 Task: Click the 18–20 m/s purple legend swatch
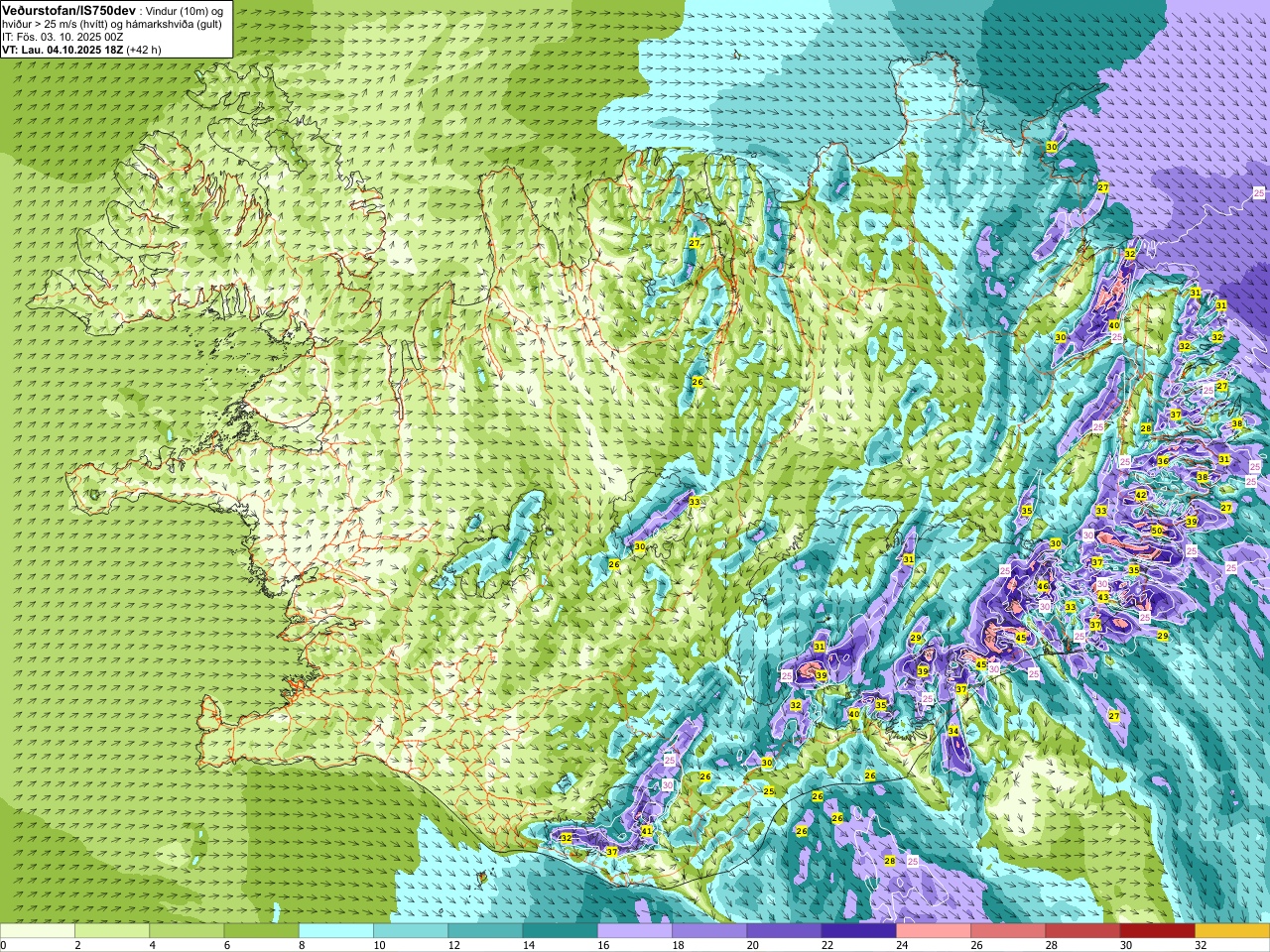pyautogui.click(x=709, y=931)
